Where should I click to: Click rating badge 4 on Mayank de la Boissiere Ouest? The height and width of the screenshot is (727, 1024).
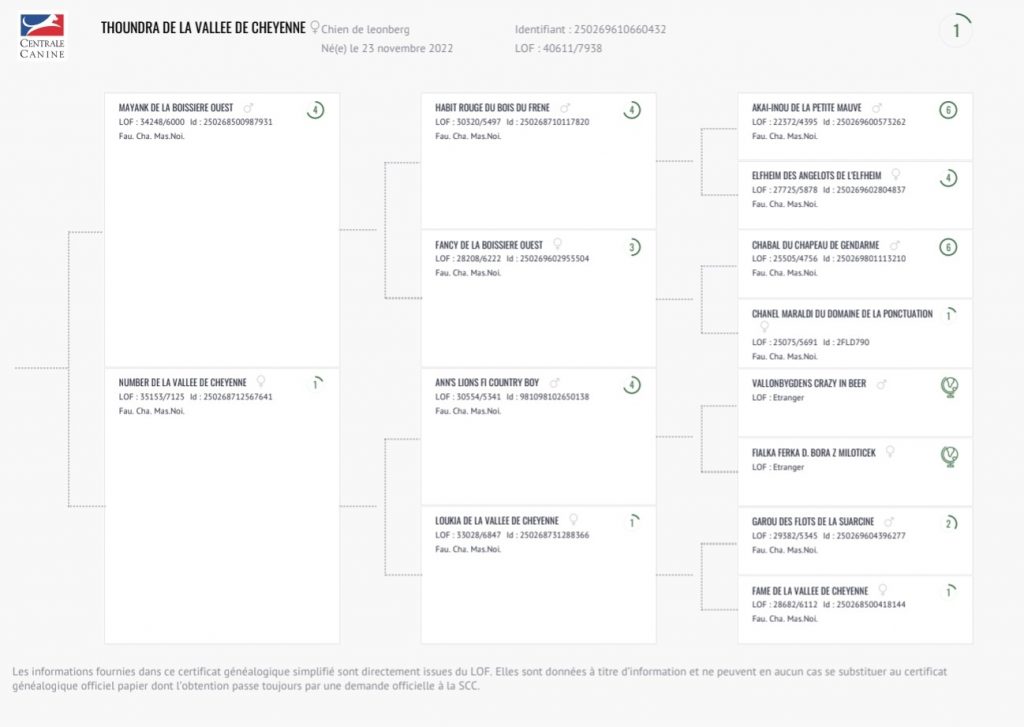tap(315, 110)
